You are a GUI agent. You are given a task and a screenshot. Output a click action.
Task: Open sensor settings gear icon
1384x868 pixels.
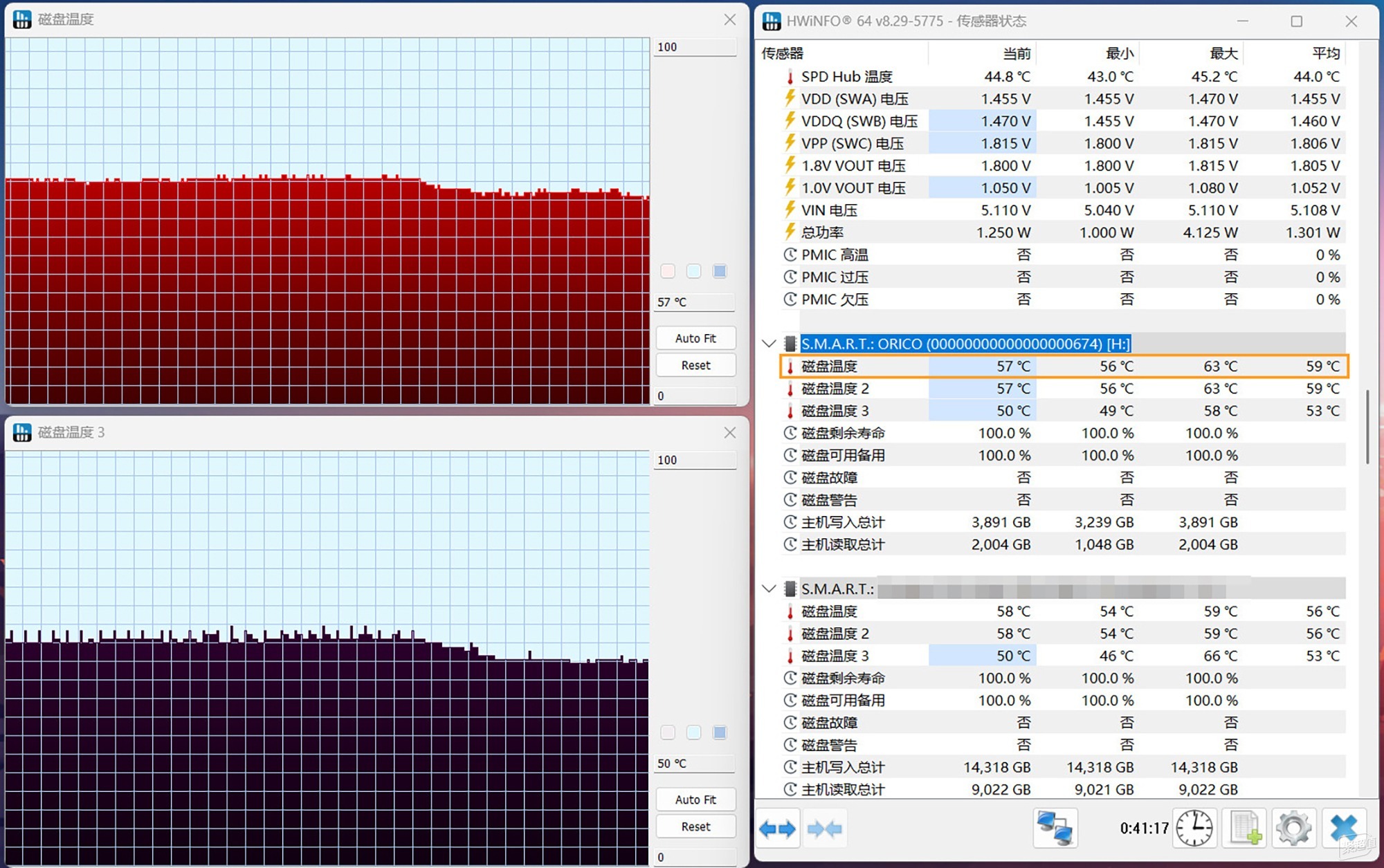(1293, 828)
